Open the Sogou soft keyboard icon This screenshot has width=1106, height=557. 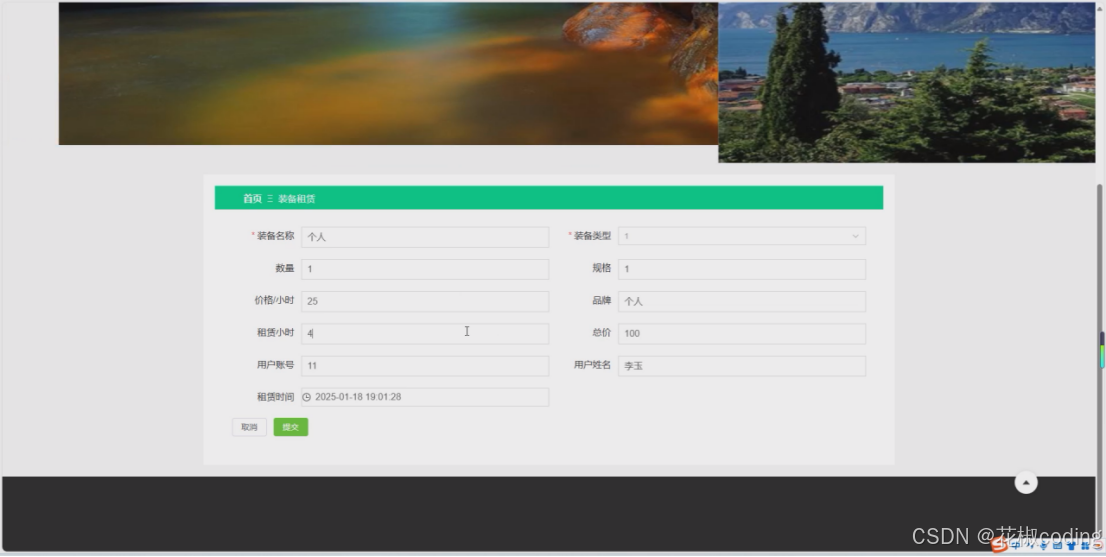point(1057,545)
